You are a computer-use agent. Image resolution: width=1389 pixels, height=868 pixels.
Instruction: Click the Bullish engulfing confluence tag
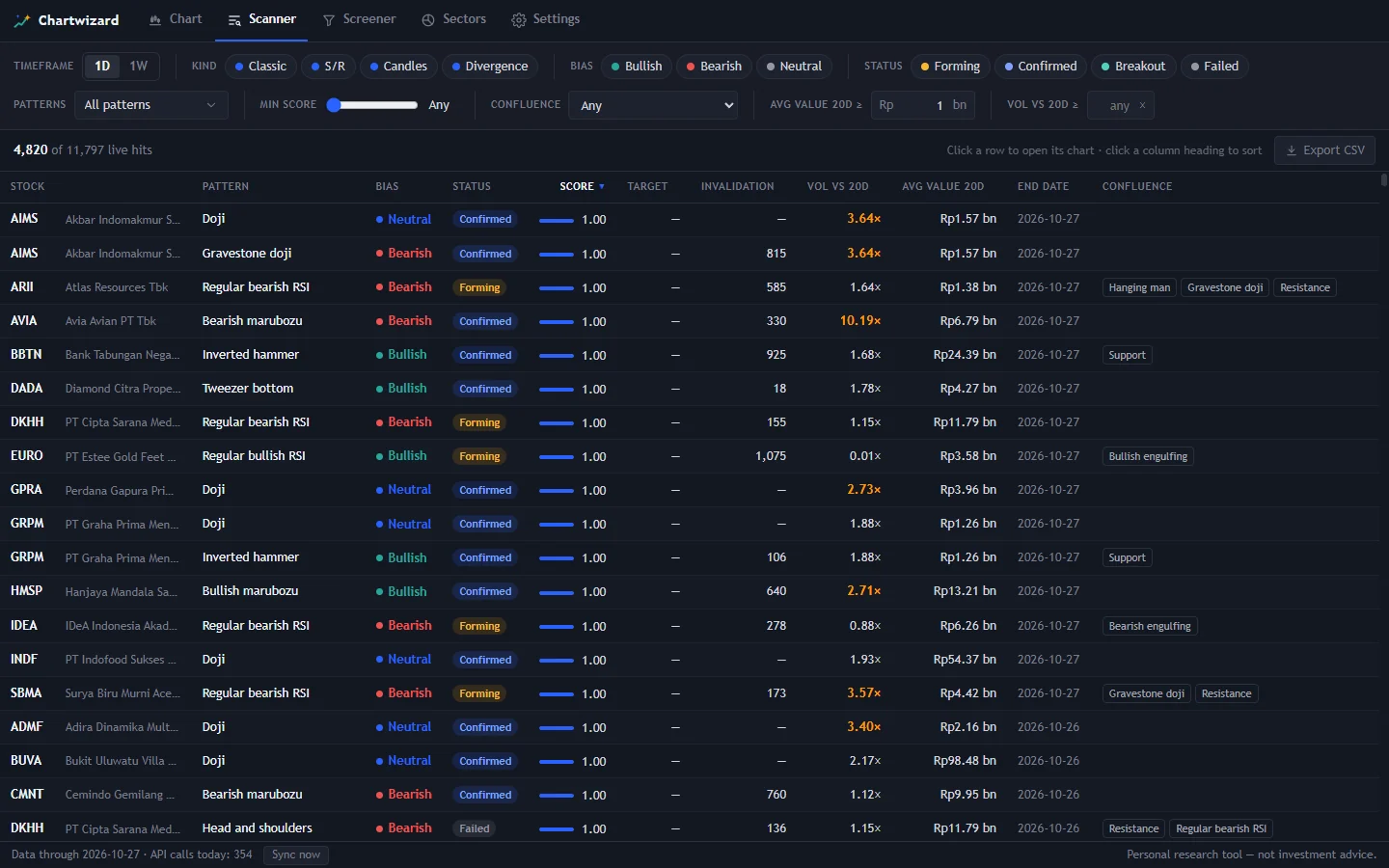(1148, 456)
